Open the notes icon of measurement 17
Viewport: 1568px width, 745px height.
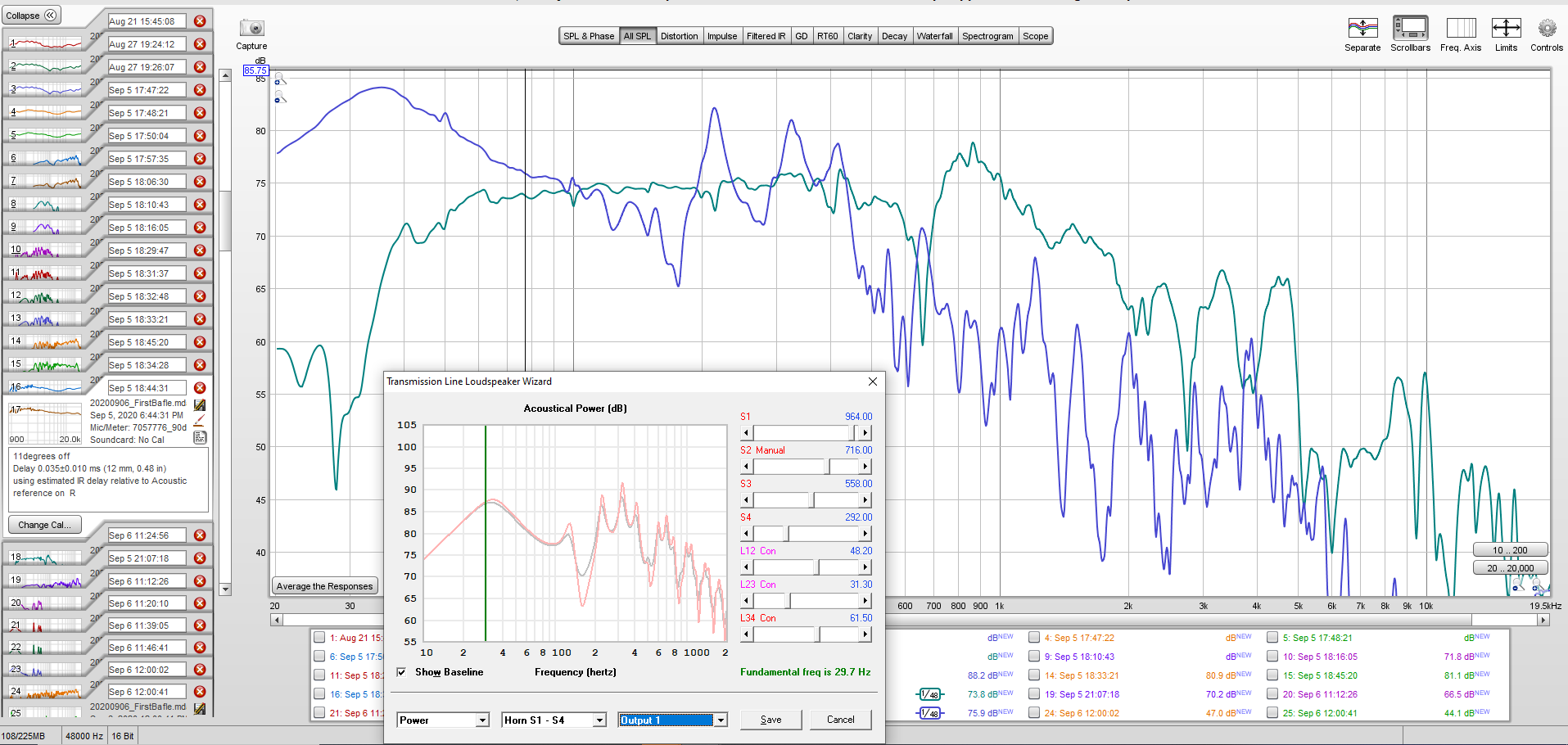[200, 437]
